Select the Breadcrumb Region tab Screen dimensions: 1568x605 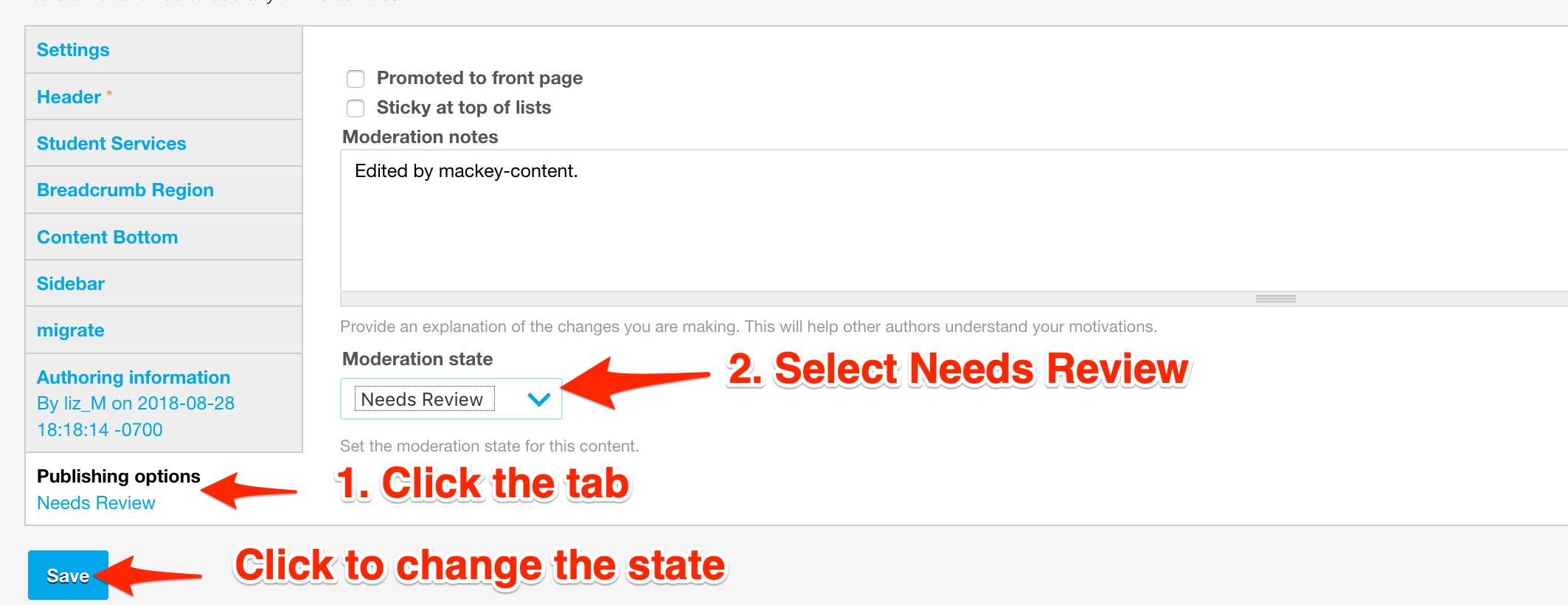click(x=125, y=190)
